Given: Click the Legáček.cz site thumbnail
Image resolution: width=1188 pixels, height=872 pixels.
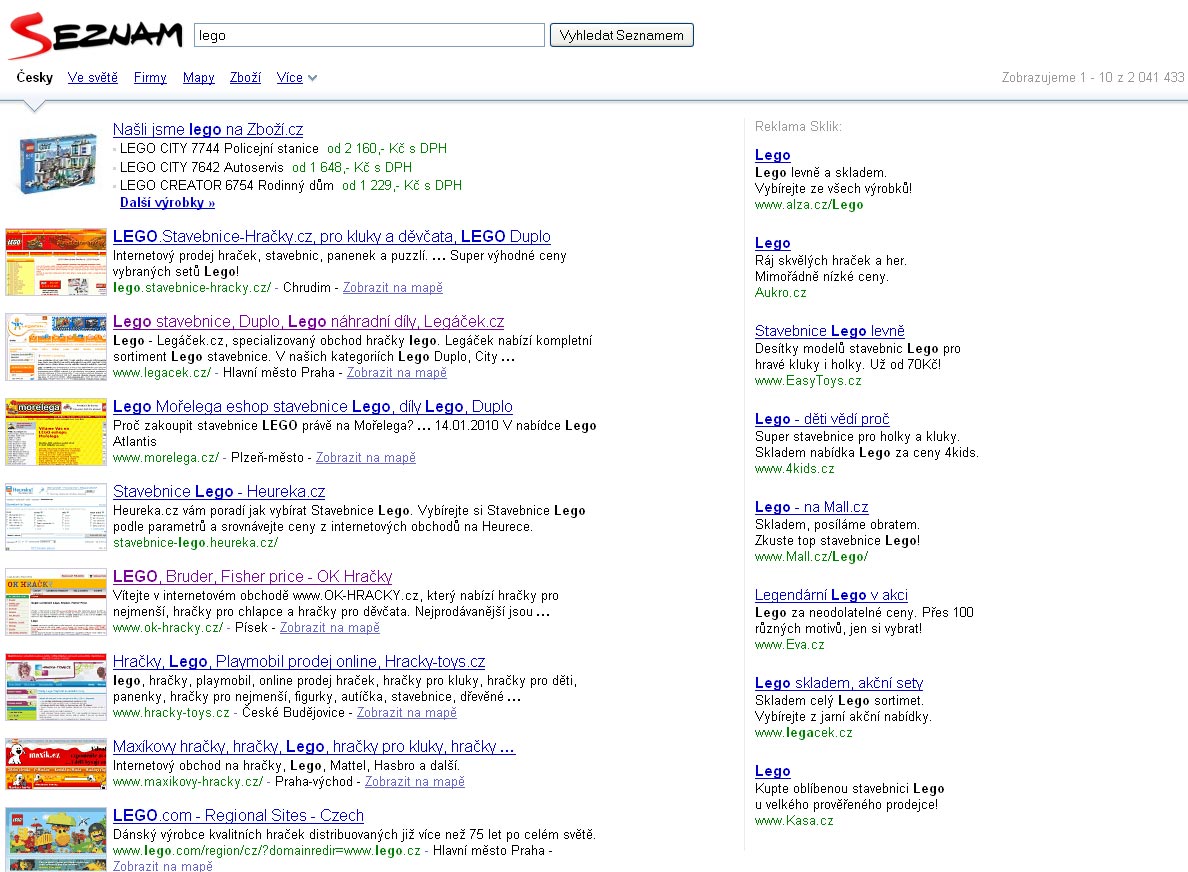Looking at the screenshot, I should [56, 347].
